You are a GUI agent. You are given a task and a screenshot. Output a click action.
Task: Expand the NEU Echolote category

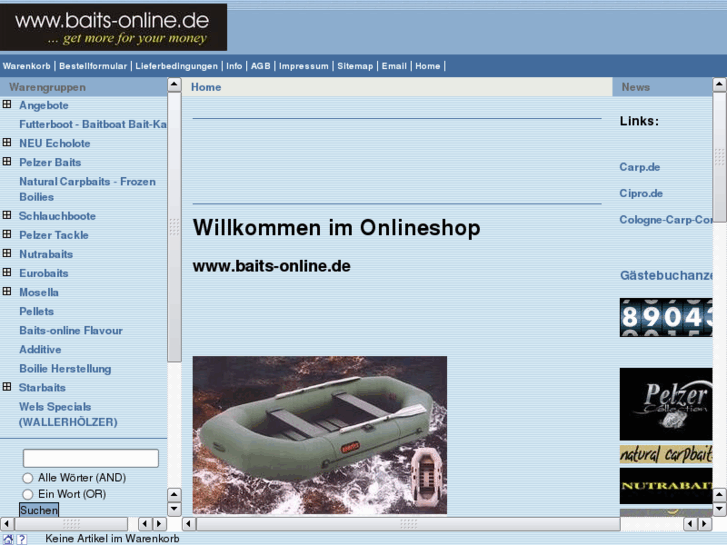pos(7,142)
